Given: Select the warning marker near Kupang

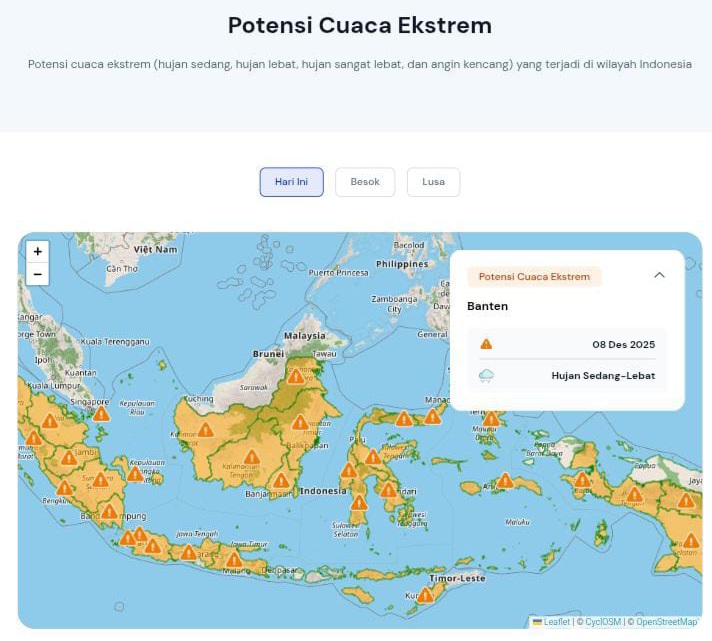Looking at the screenshot, I should point(425,595).
